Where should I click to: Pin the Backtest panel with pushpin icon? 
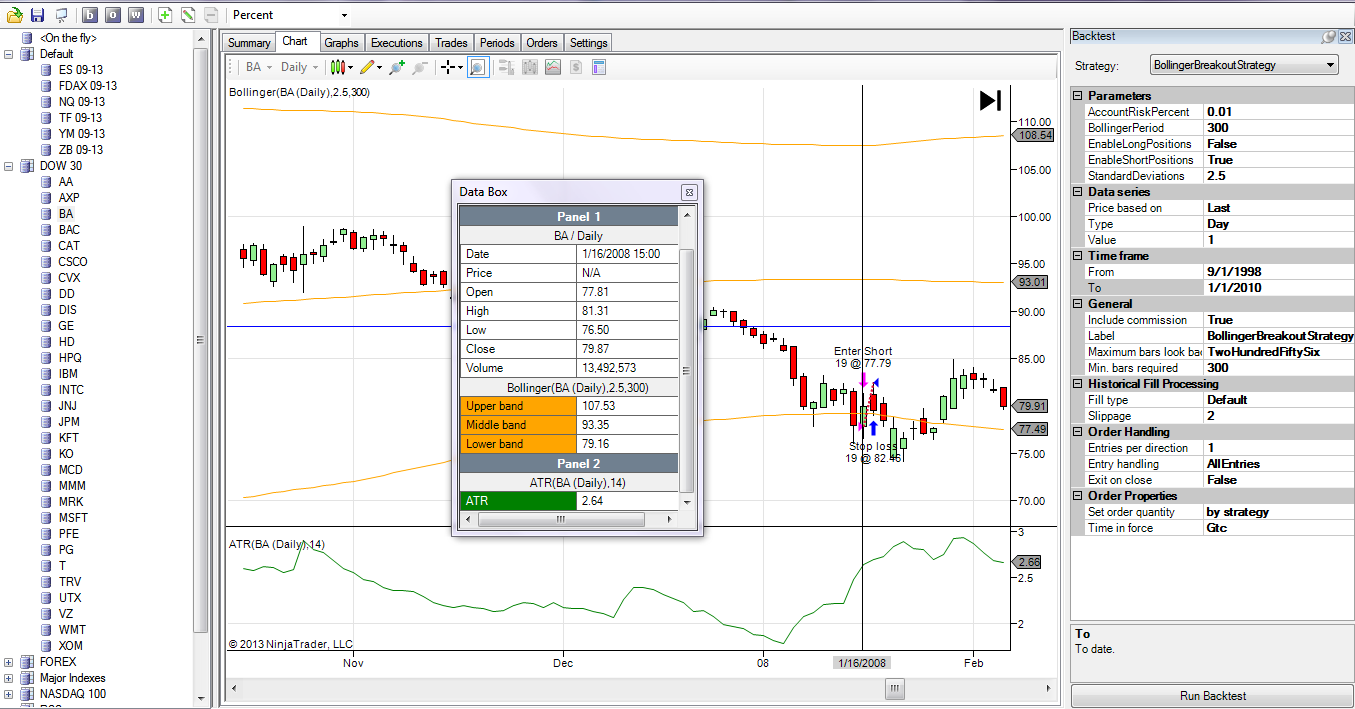pyautogui.click(x=1328, y=36)
